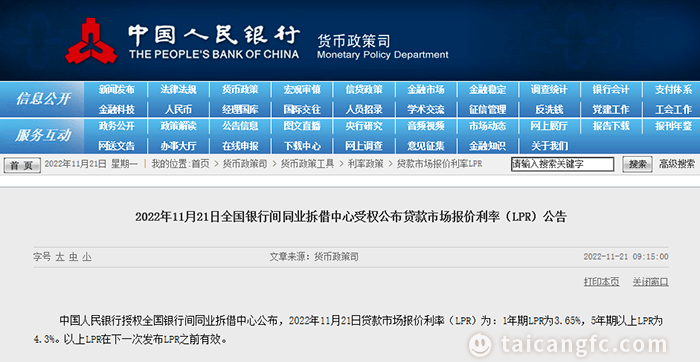This screenshot has width=700, height=362.
Task: Select 网上调查 in the navigation
Action: click(364, 146)
